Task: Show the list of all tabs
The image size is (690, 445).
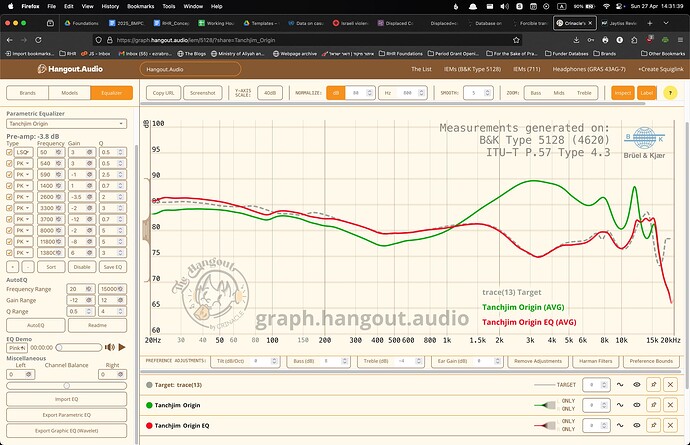Action: (x=666, y=23)
